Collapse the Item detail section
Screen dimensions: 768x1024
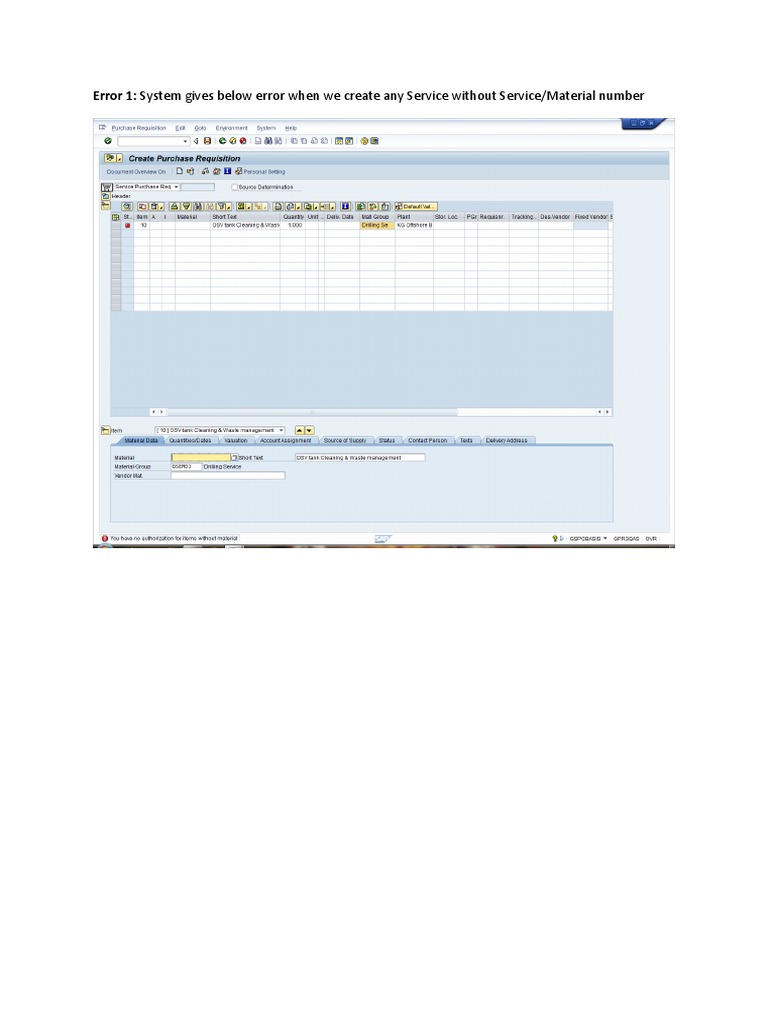pos(106,430)
